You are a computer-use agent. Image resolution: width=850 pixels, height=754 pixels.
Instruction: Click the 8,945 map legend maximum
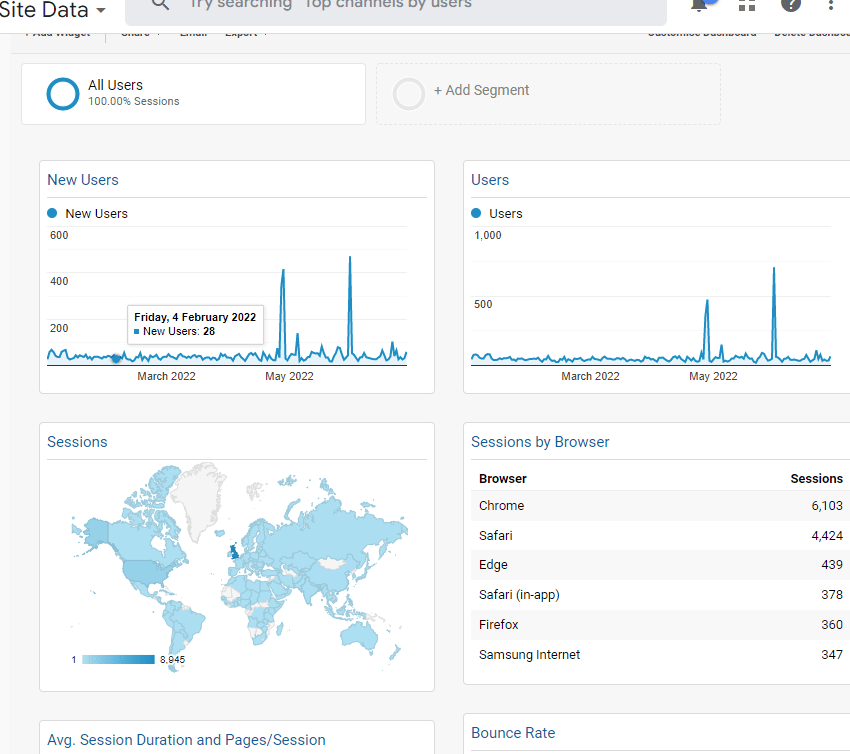[x=172, y=660]
